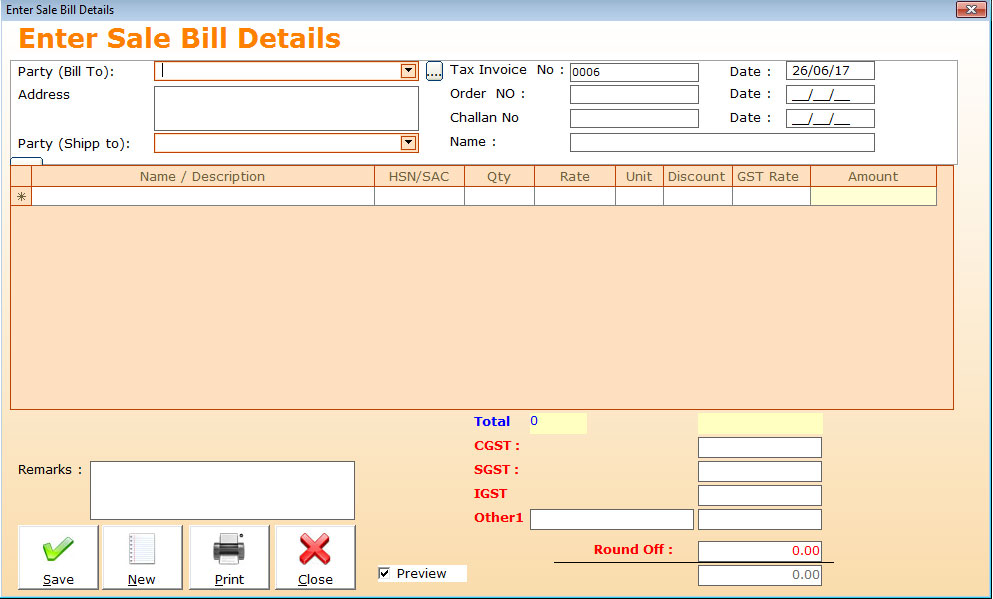Screen dimensions: 993x599
Task: Click the HSN/SAC column header
Action: (419, 177)
